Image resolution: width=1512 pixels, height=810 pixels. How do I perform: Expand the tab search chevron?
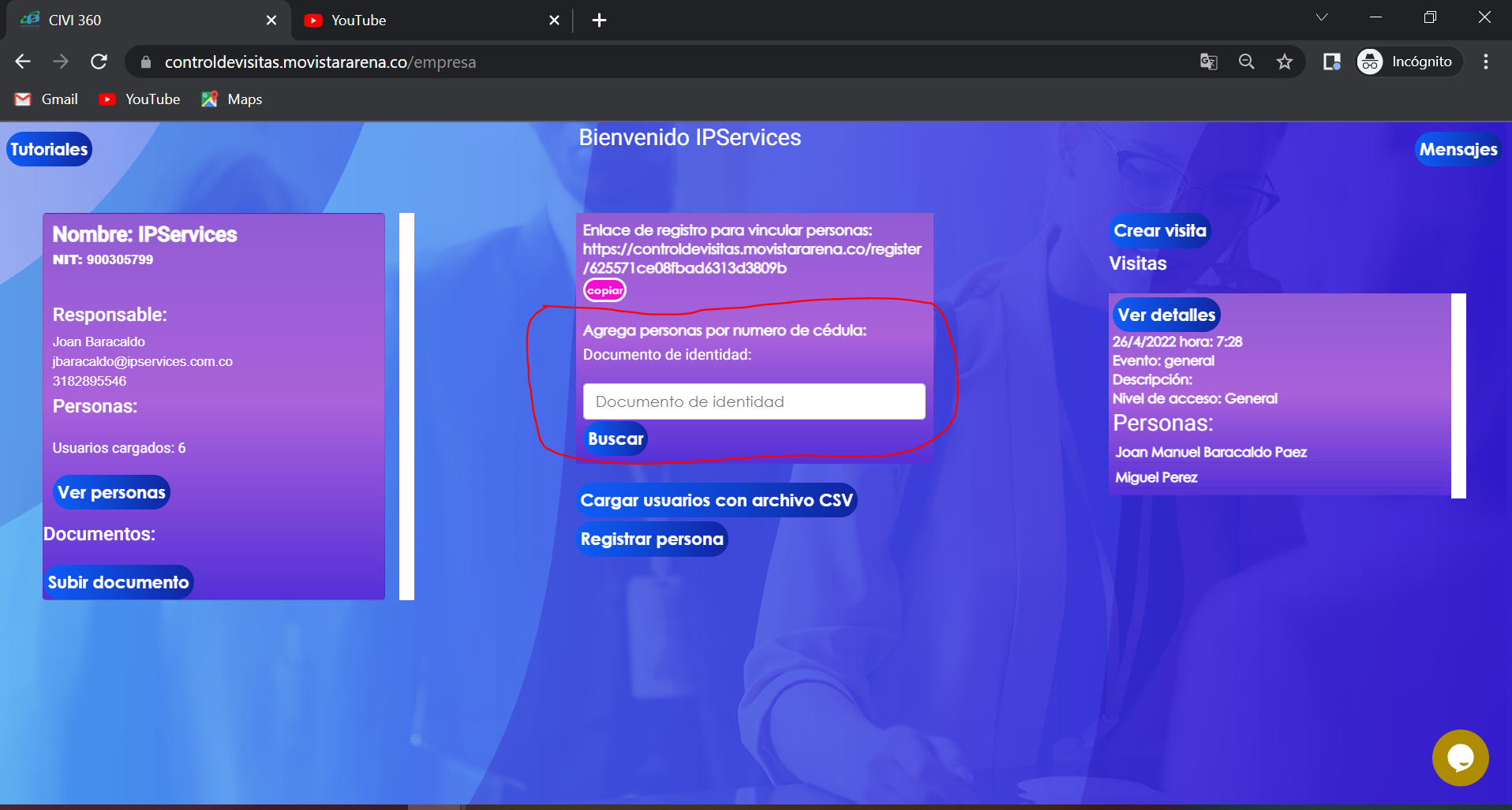[1322, 17]
